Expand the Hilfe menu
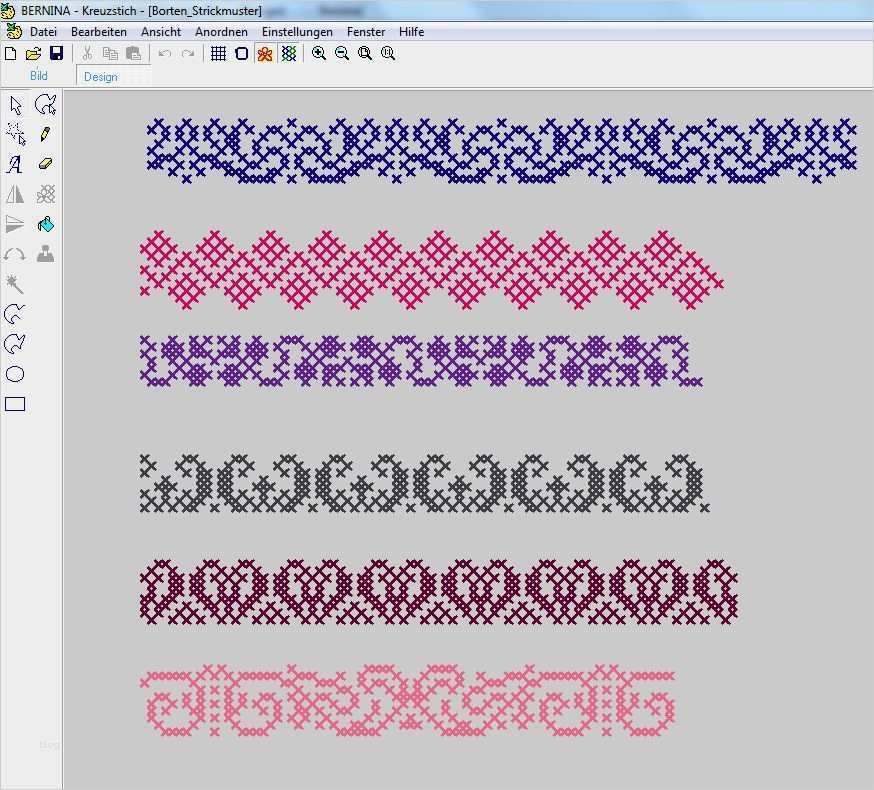 tap(411, 31)
